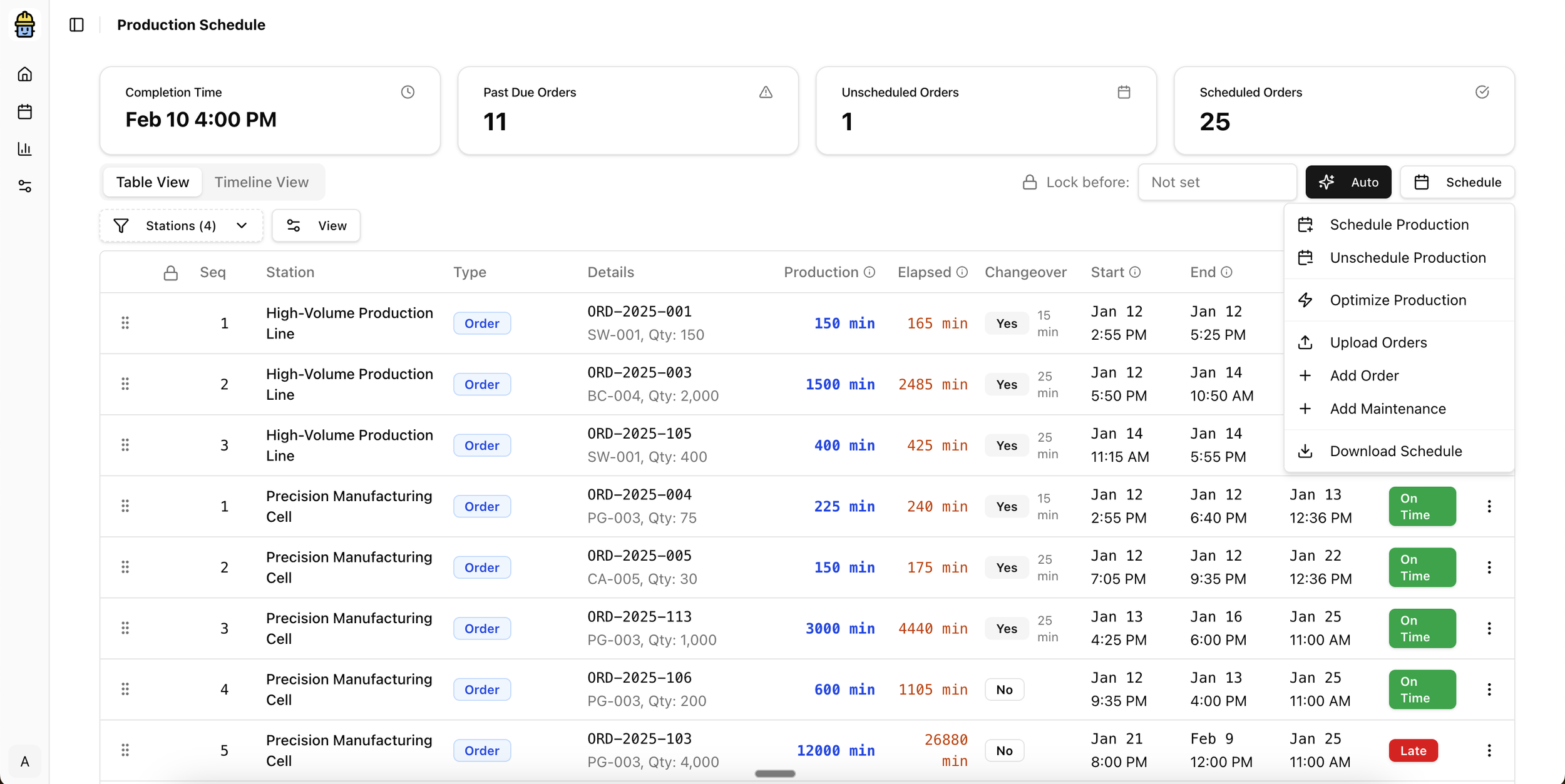Click the Schedule button
1565x784 pixels.
tap(1458, 181)
